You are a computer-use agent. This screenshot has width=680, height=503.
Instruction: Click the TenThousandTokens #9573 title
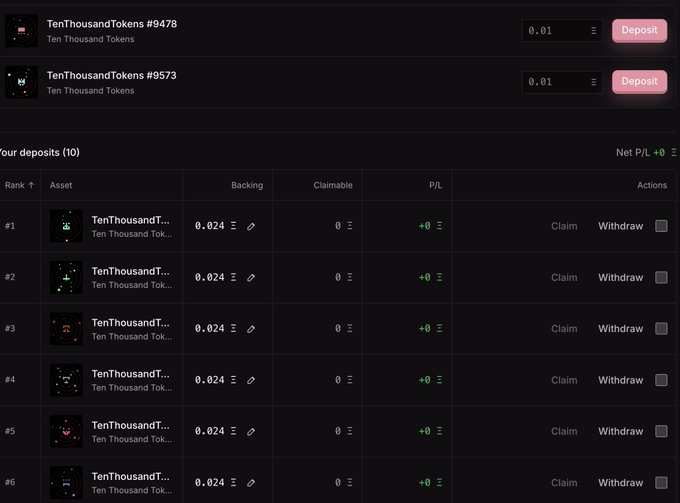111,75
